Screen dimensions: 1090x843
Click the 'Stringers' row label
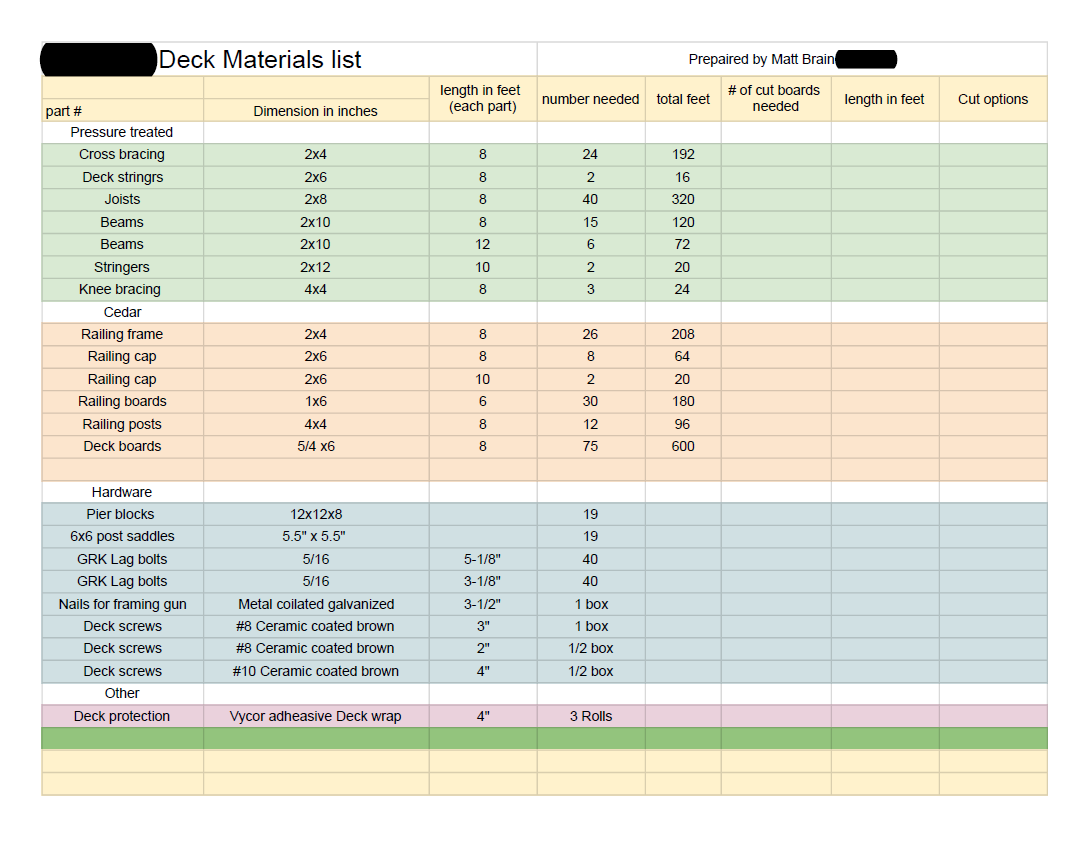(122, 267)
